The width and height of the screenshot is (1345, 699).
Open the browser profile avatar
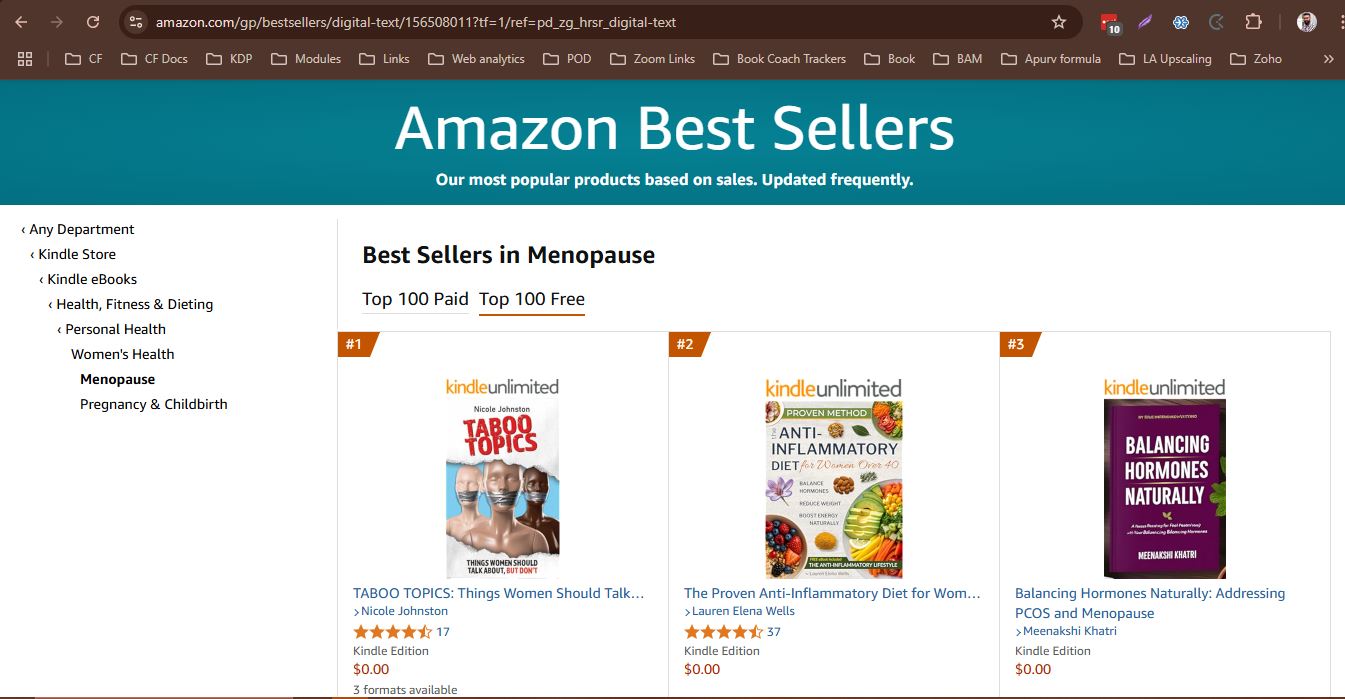(x=1306, y=22)
